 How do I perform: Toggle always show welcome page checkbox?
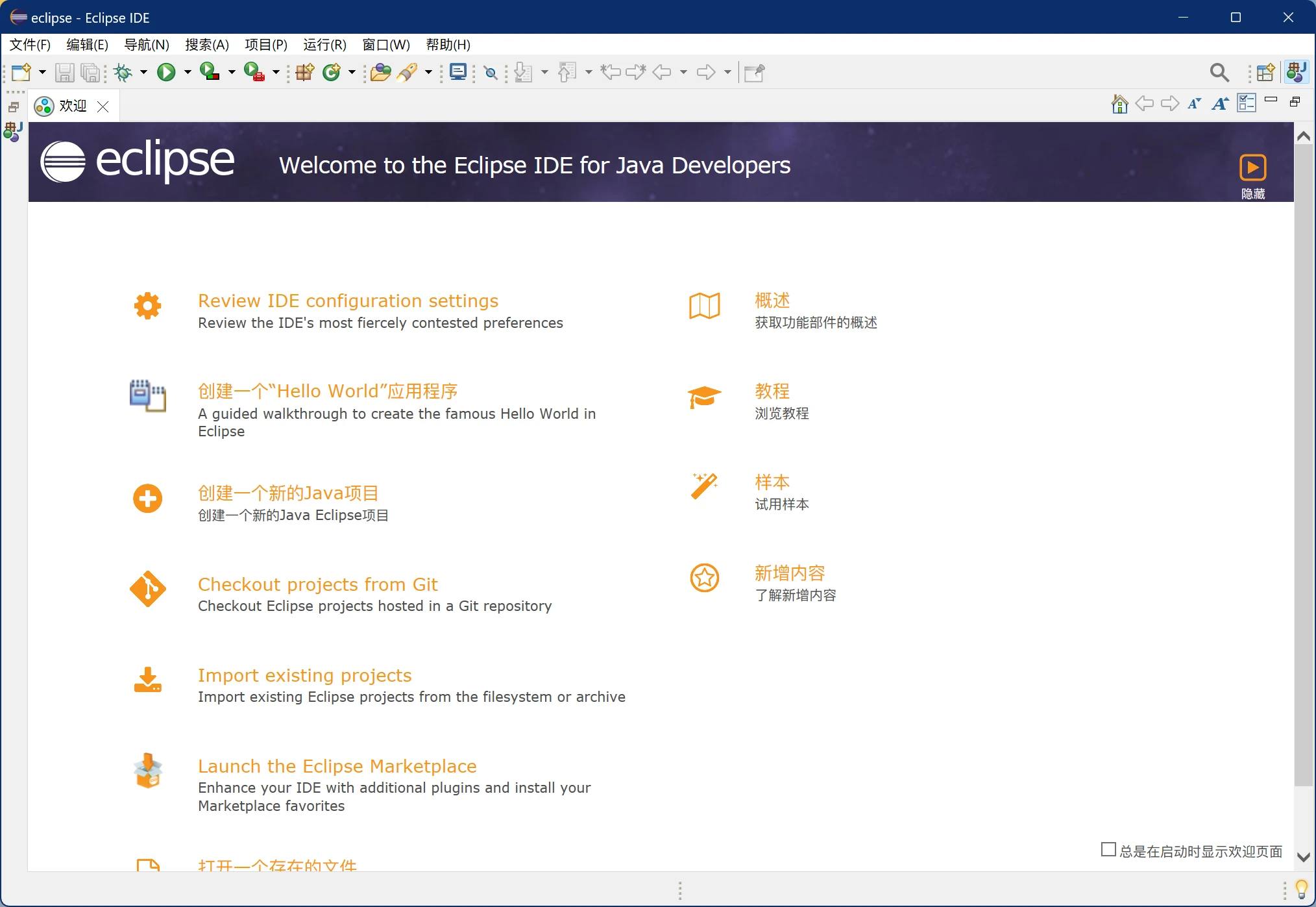pyautogui.click(x=1108, y=849)
